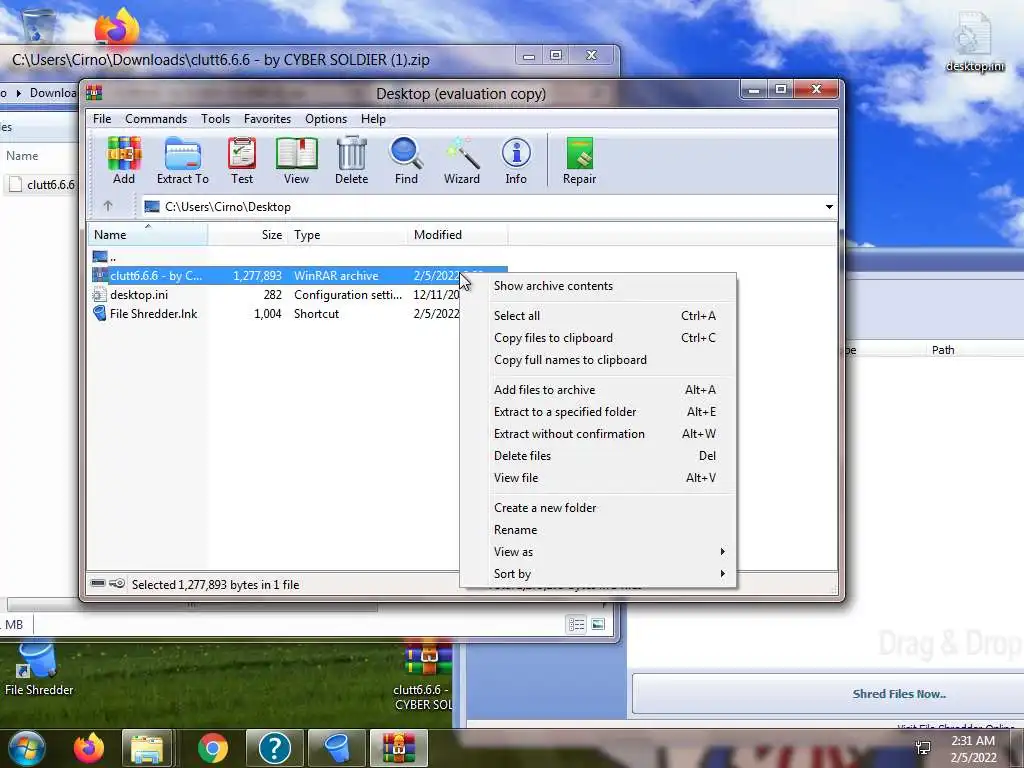This screenshot has height=768, width=1024.
Task: Choose Add files to archive
Action: 598,390
